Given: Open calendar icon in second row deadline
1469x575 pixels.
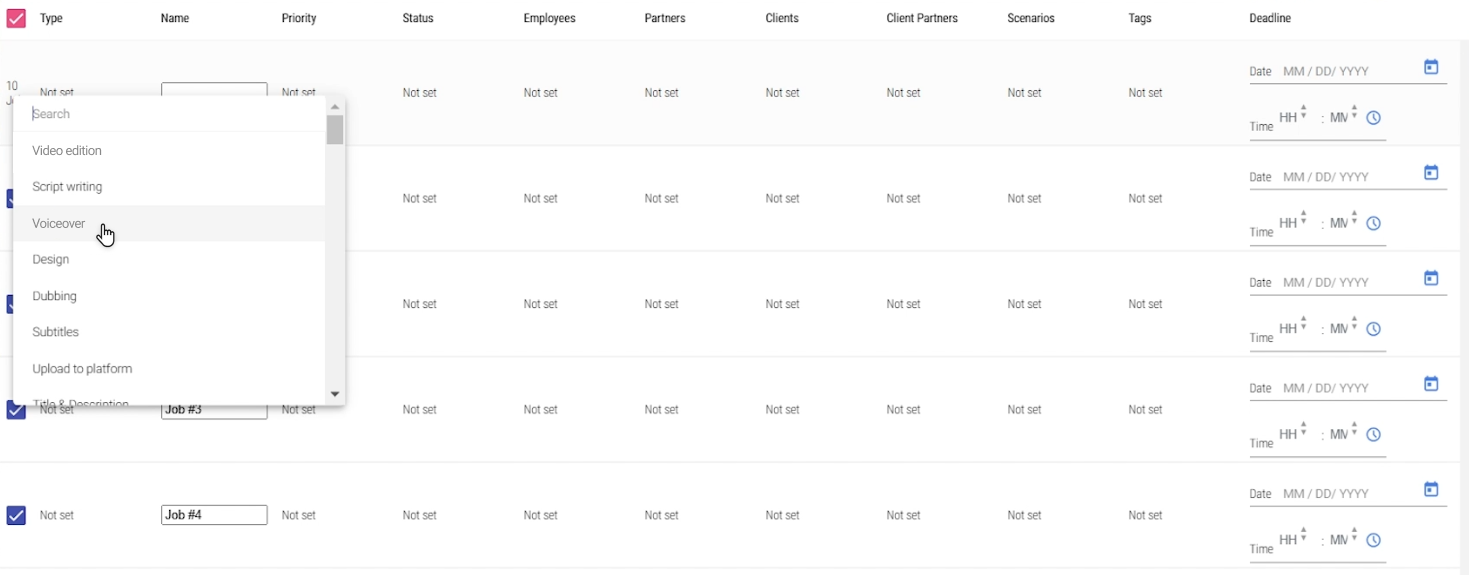Looking at the screenshot, I should point(1431,173).
